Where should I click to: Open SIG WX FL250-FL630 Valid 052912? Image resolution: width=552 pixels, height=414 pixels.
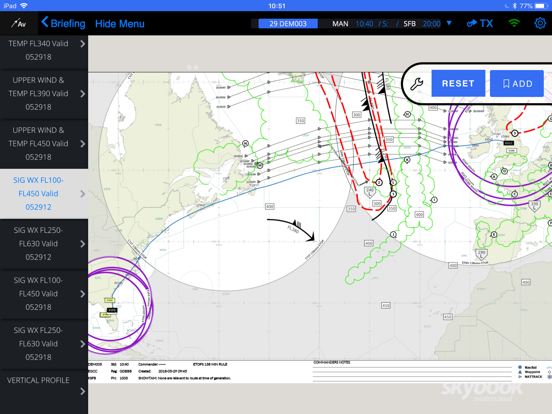tap(44, 244)
